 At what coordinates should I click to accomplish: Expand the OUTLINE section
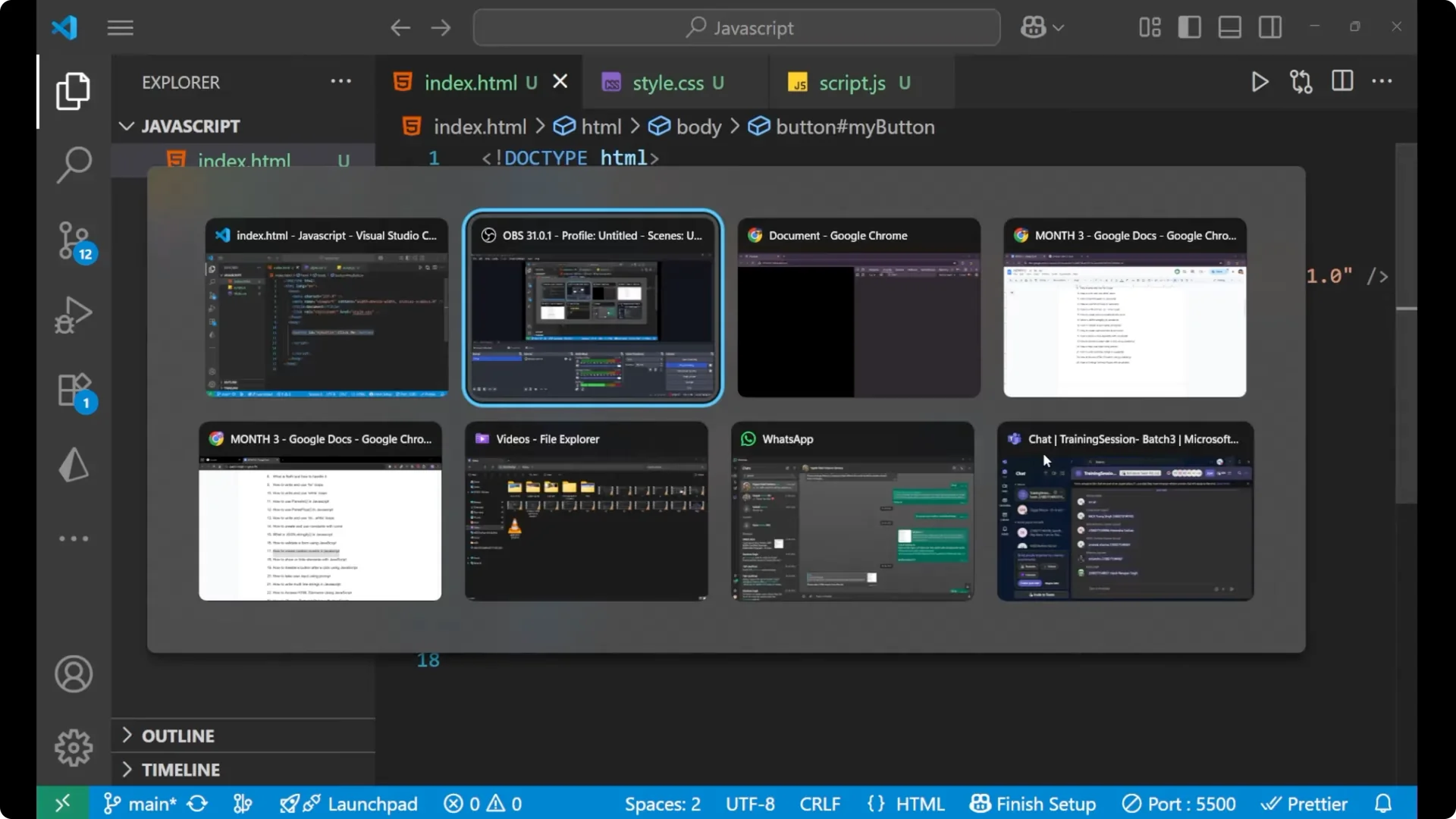(178, 736)
